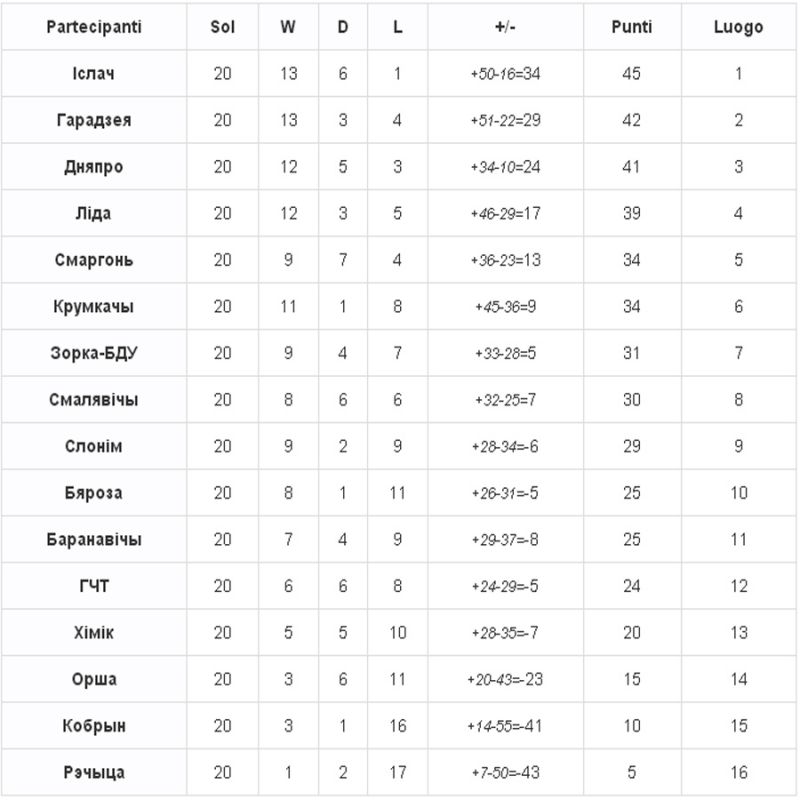Click the Зорка-БДУ team name
Viewport: 800px width, 800px height.
94,353
